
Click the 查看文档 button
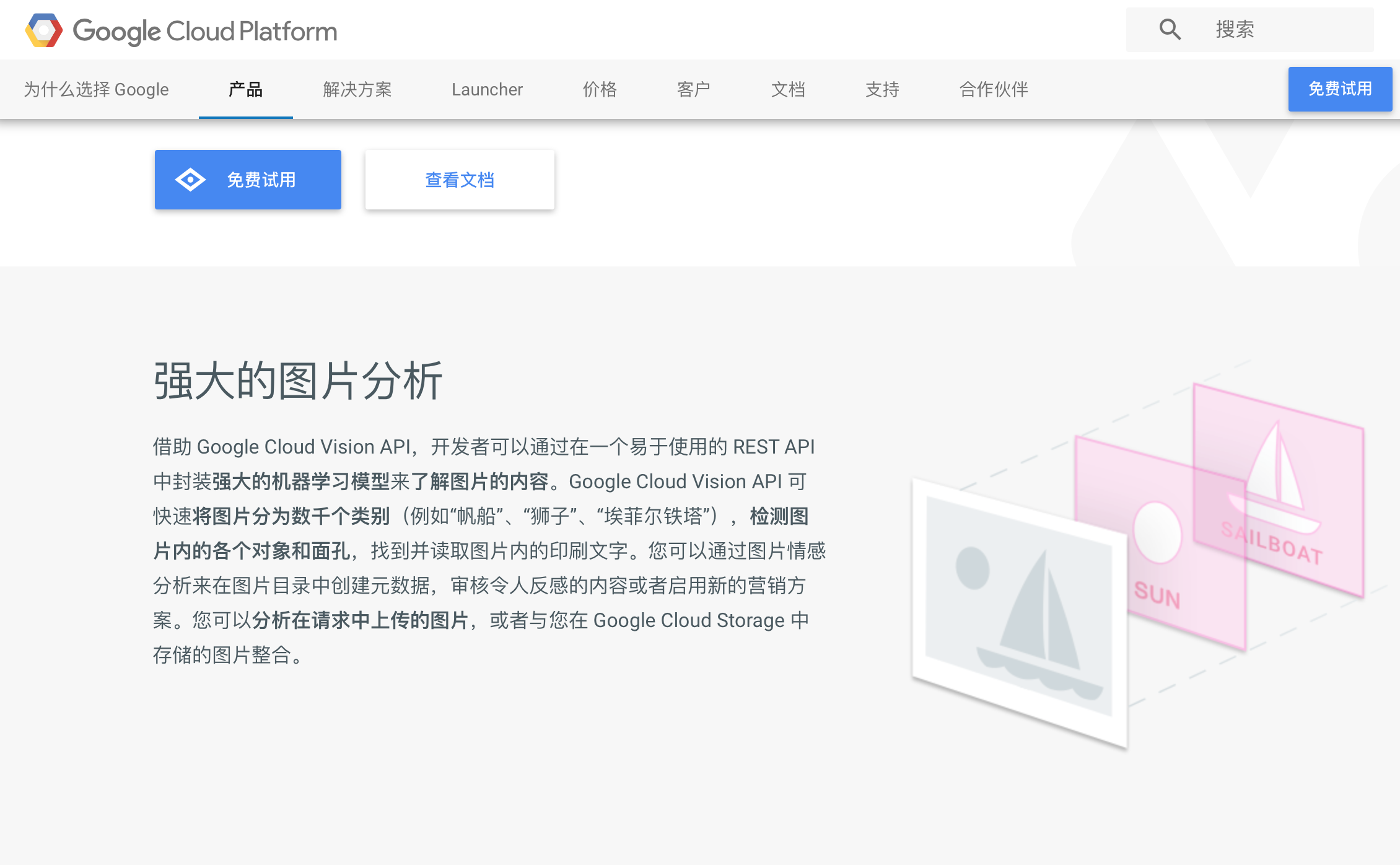460,180
